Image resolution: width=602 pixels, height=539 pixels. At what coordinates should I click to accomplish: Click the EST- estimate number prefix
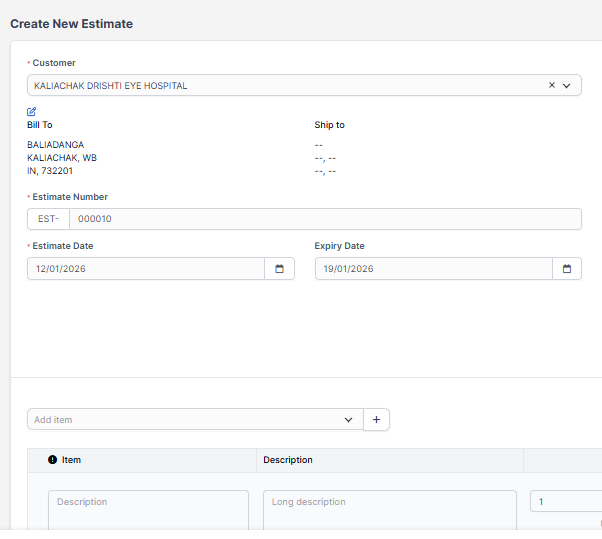tap(48, 219)
